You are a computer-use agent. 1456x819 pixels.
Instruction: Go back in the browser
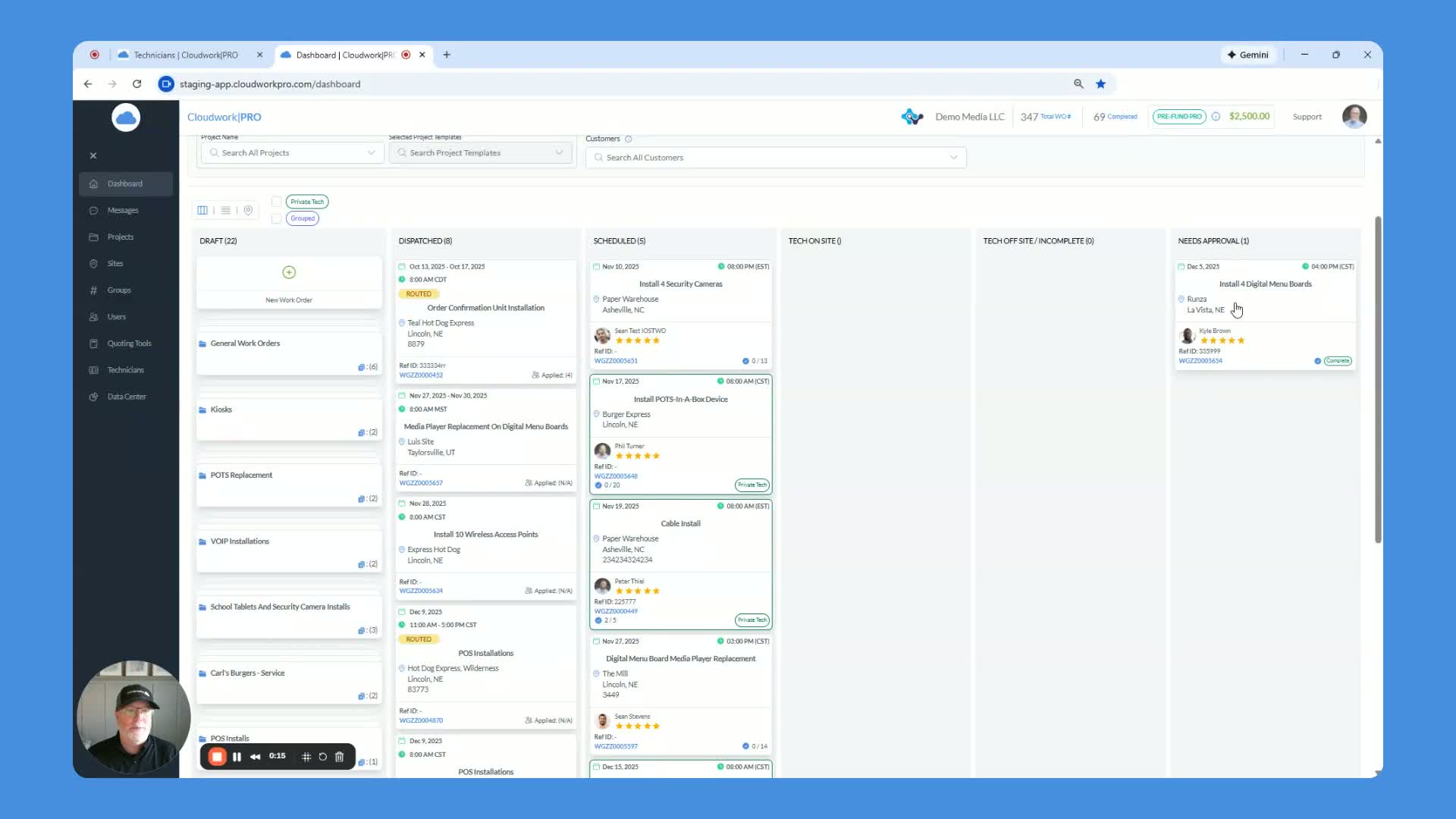click(88, 84)
